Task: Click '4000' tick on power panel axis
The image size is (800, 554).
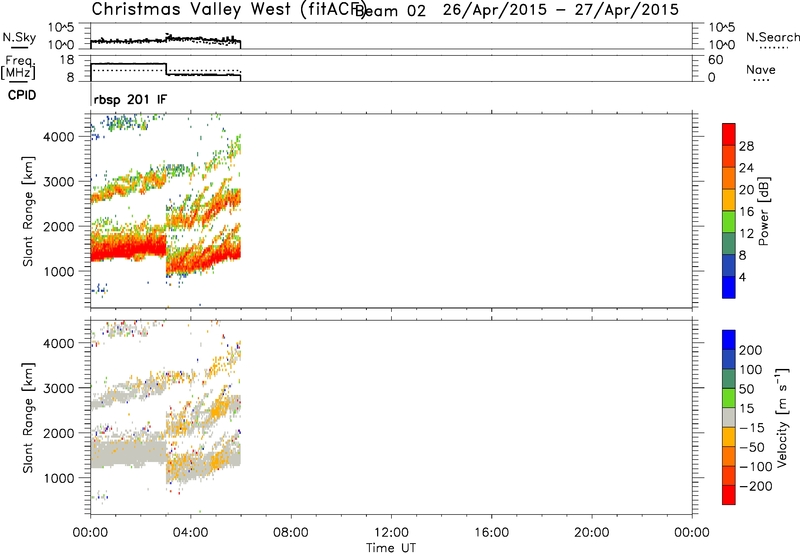Action: click(x=59, y=137)
